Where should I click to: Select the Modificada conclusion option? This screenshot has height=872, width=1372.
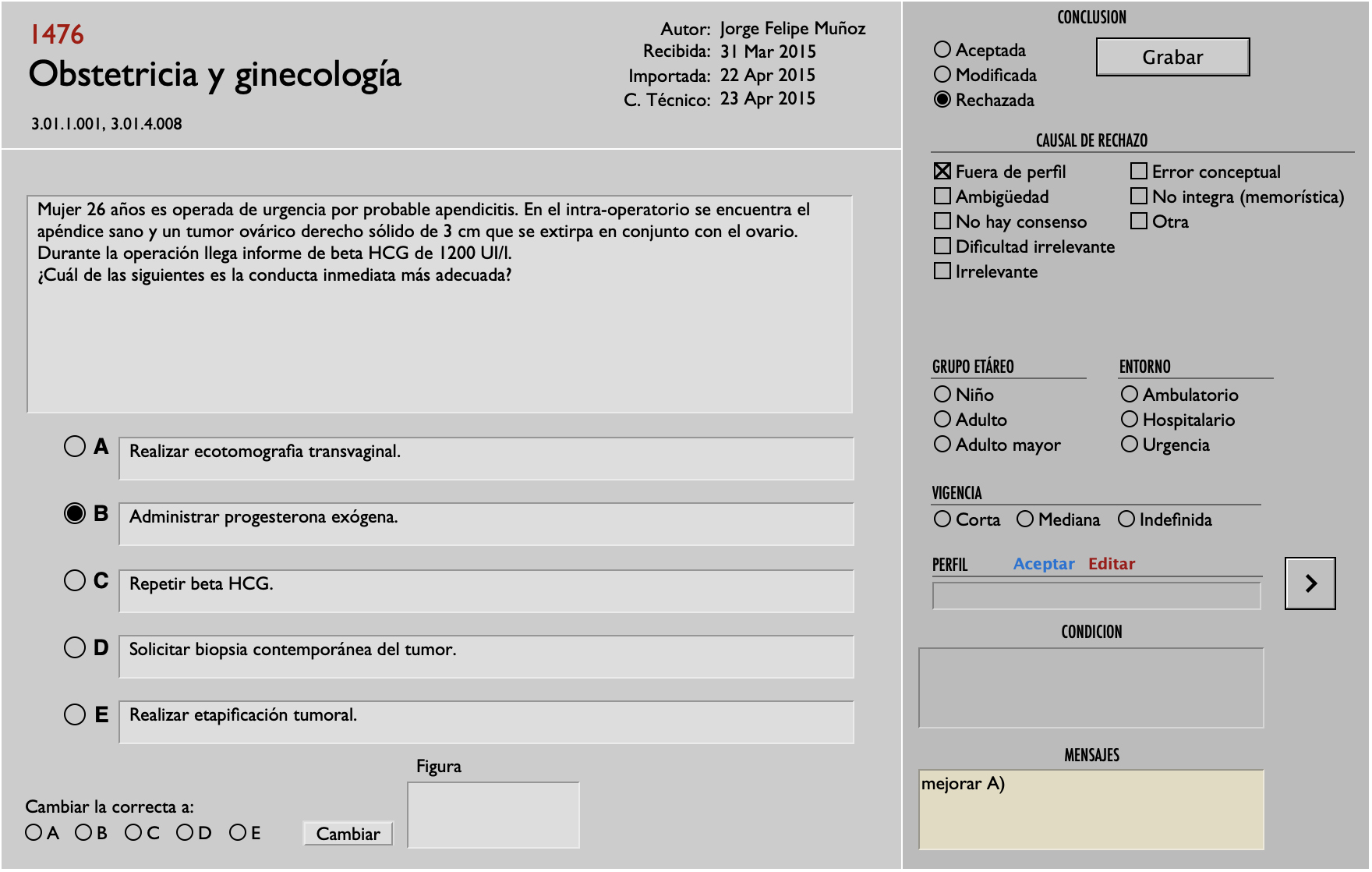click(x=942, y=75)
